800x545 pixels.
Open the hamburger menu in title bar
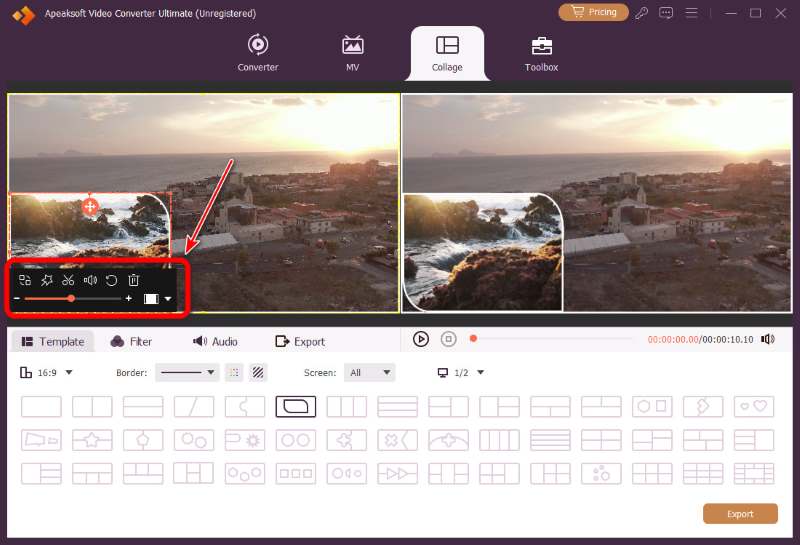tap(691, 13)
